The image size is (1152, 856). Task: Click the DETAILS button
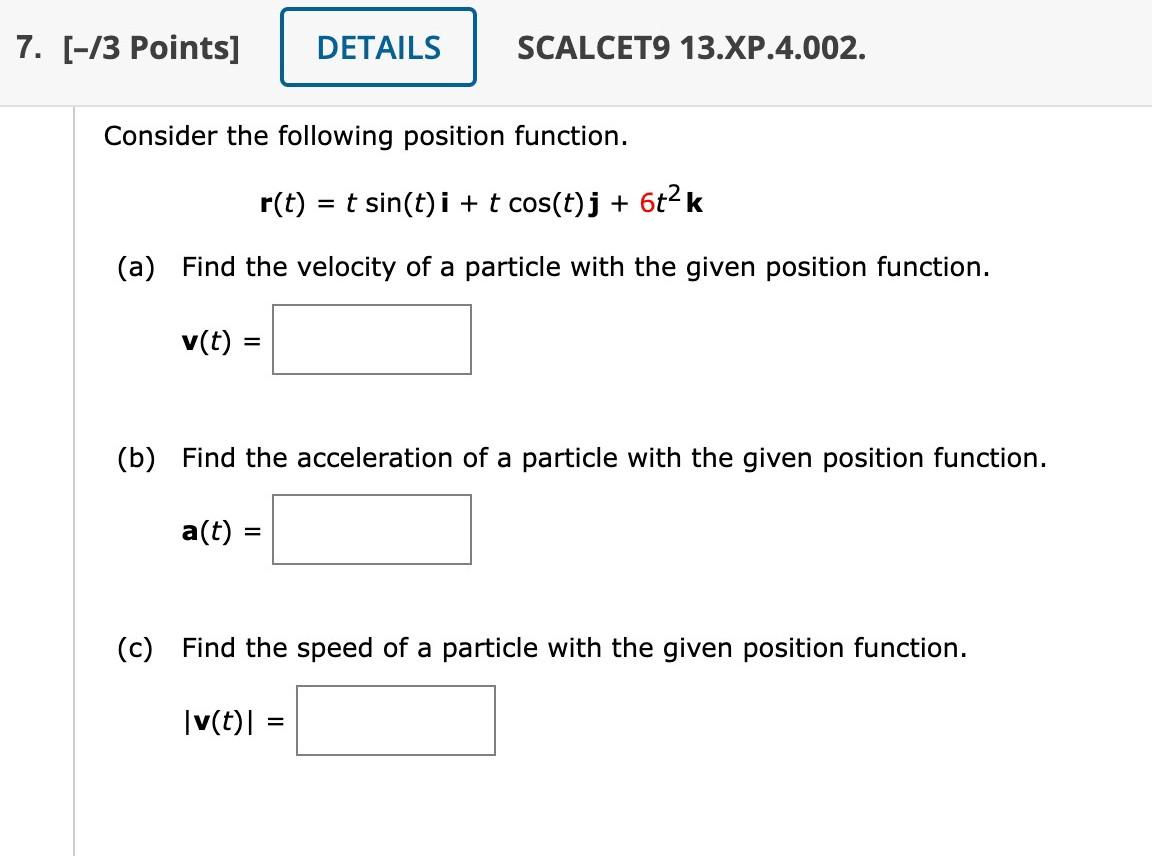(377, 46)
